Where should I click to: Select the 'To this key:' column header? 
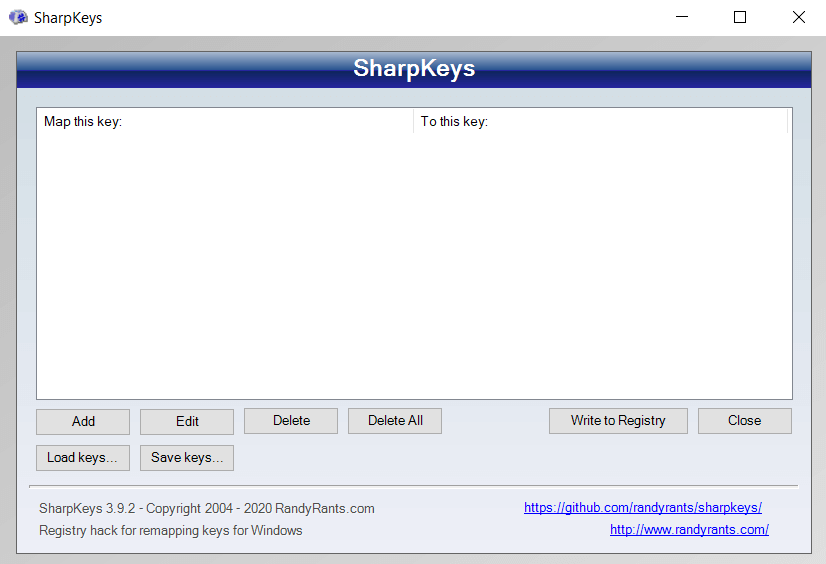[601, 122]
